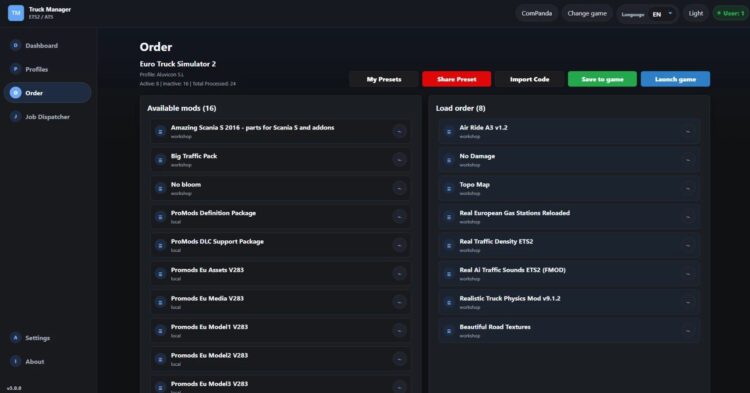Click the Euro Truck Simulator 2 subtitle

point(177,64)
